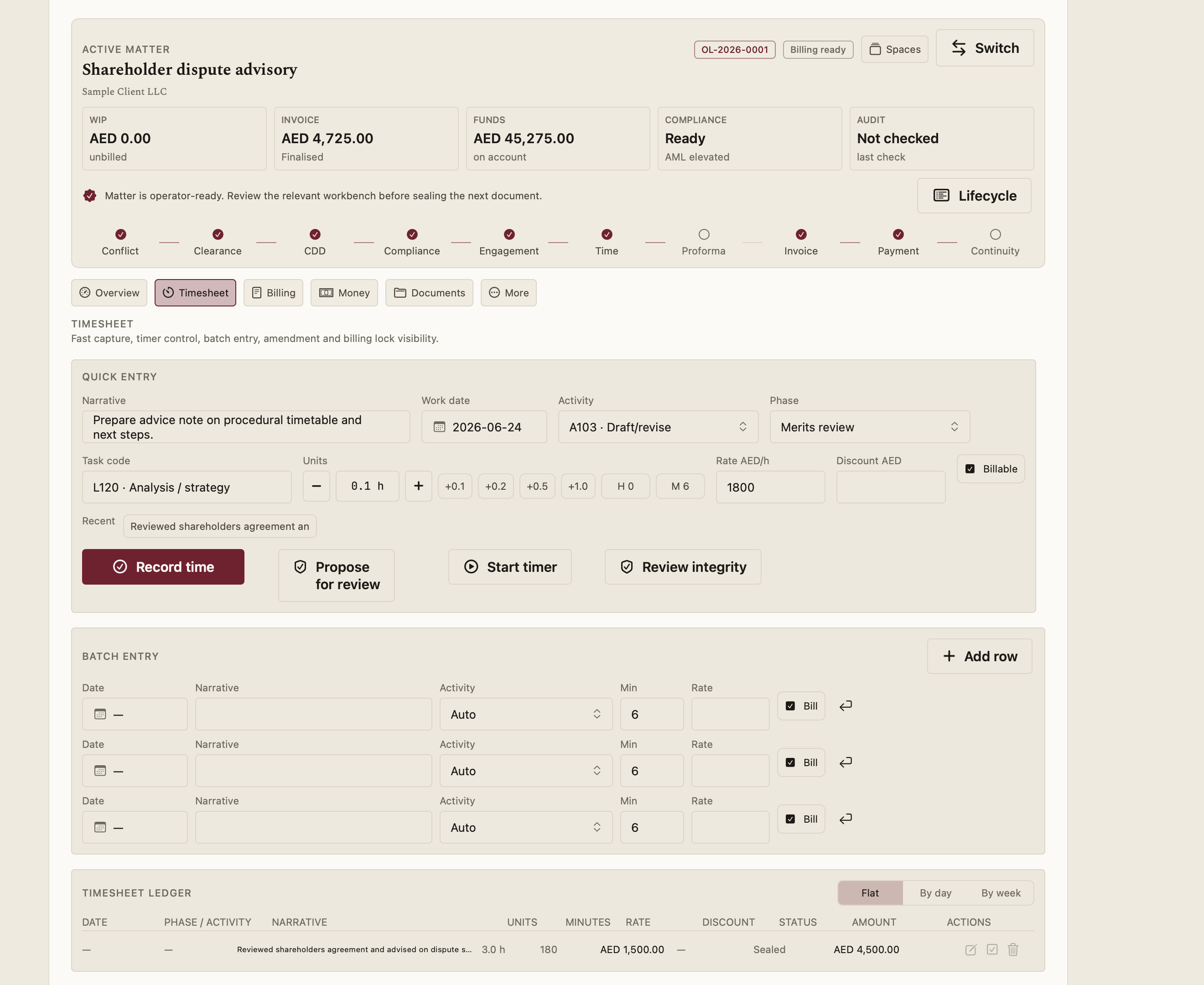Click the Billing ready status badge
The image size is (1204, 985).
click(818, 49)
